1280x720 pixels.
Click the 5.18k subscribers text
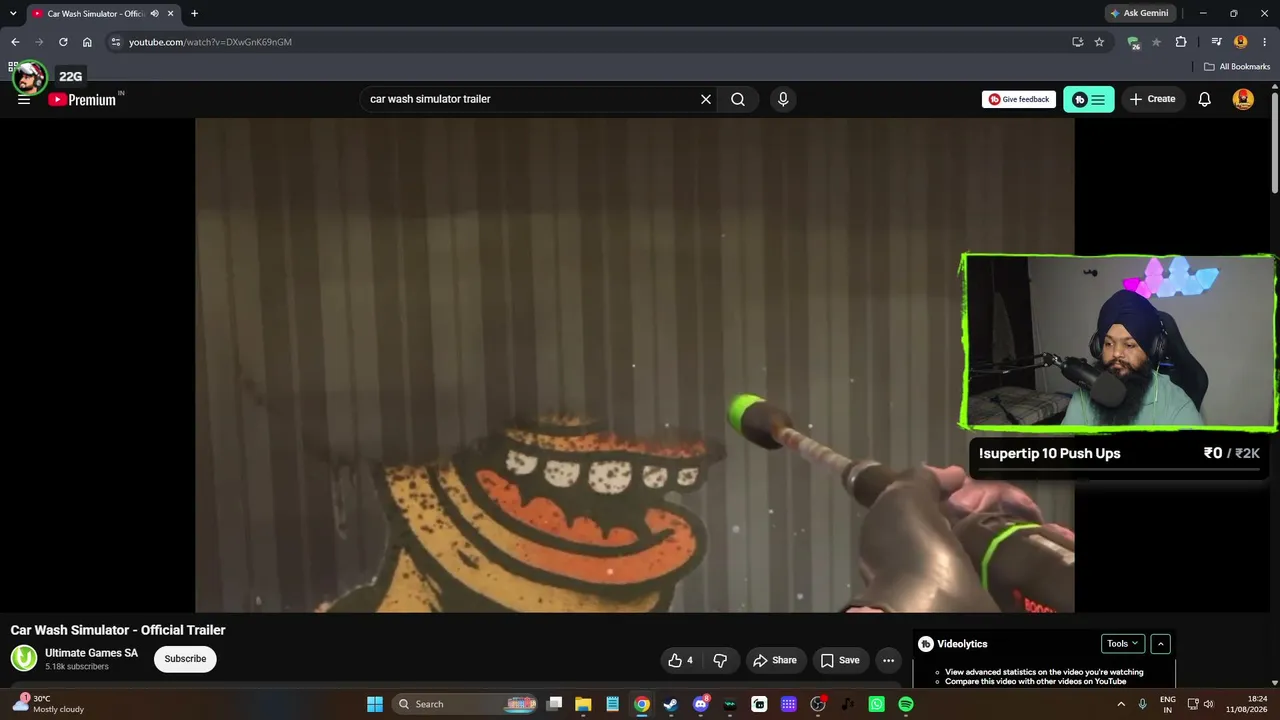pyautogui.click(x=77, y=667)
